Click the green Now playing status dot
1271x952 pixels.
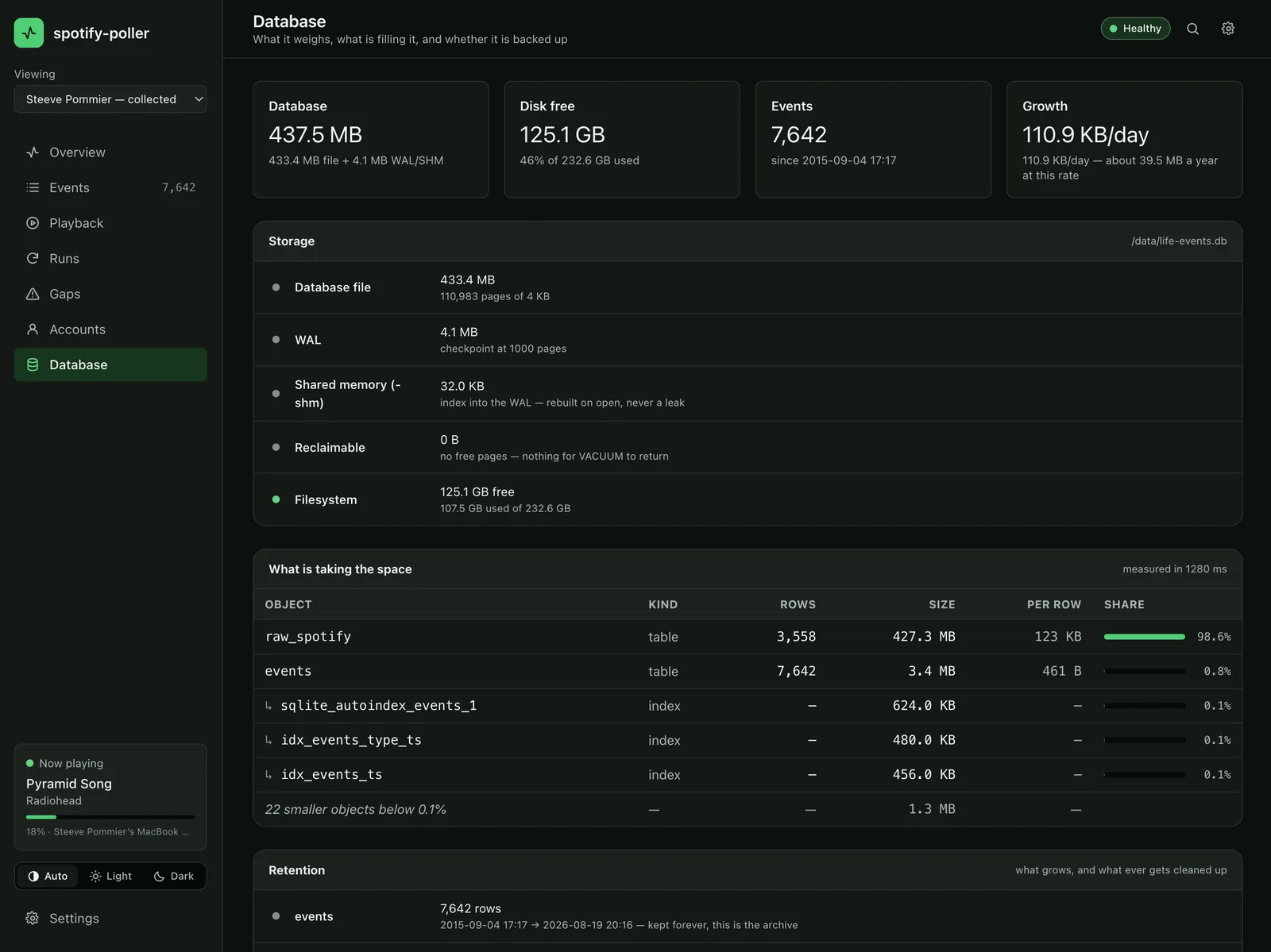pyautogui.click(x=30, y=763)
